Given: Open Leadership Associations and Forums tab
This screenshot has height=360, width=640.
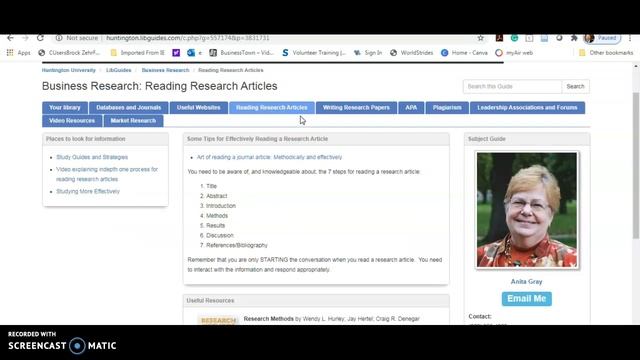Looking at the screenshot, I should point(527,108).
